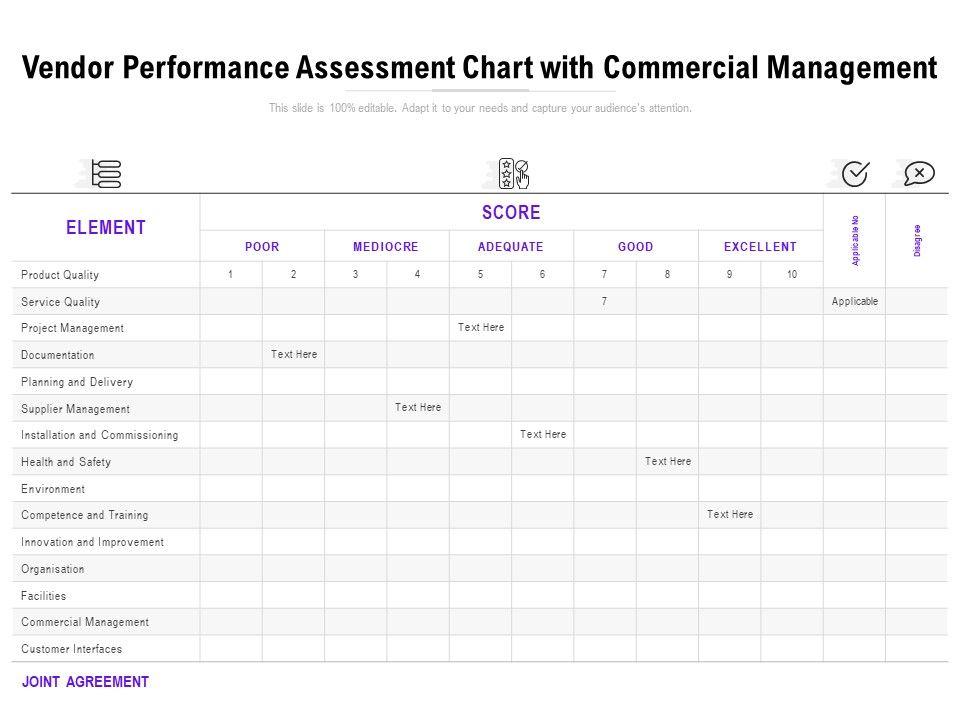Select the Commercial Management row label
Viewport: 960px width, 720px height.
(x=85, y=622)
